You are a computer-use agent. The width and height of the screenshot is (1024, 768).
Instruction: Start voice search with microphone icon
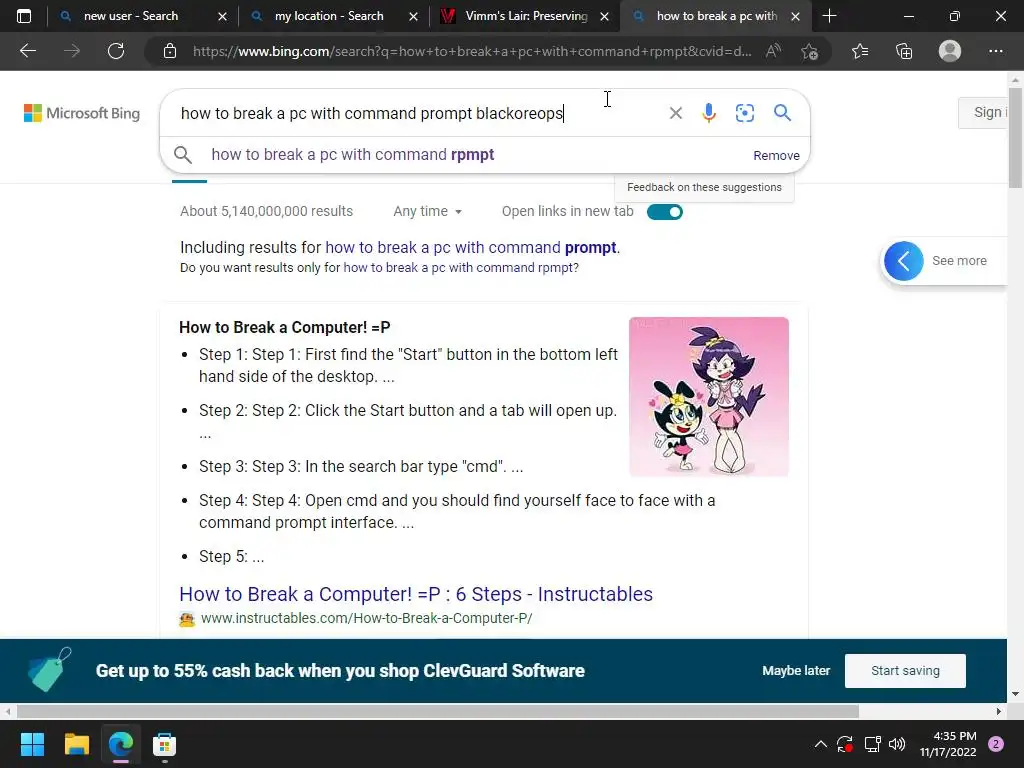coord(709,113)
